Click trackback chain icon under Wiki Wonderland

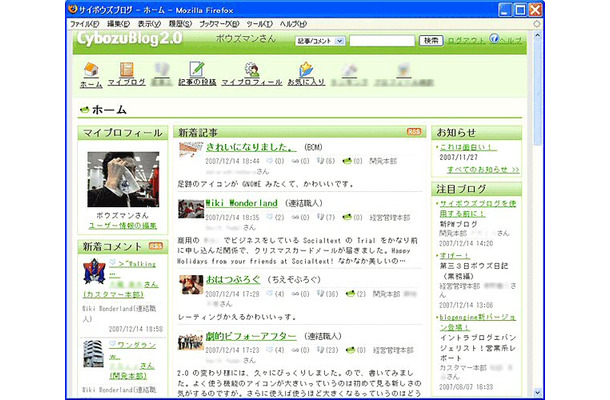click(x=295, y=217)
